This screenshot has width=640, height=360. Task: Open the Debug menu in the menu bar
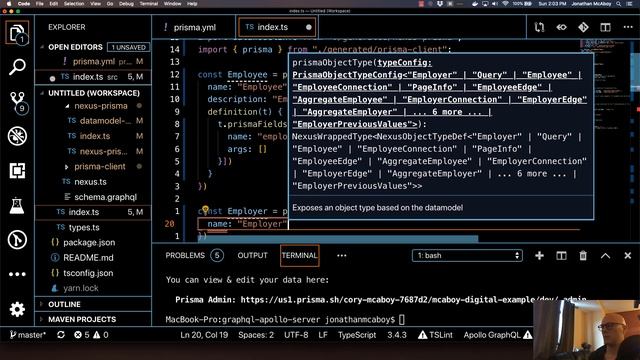click(126, 4)
